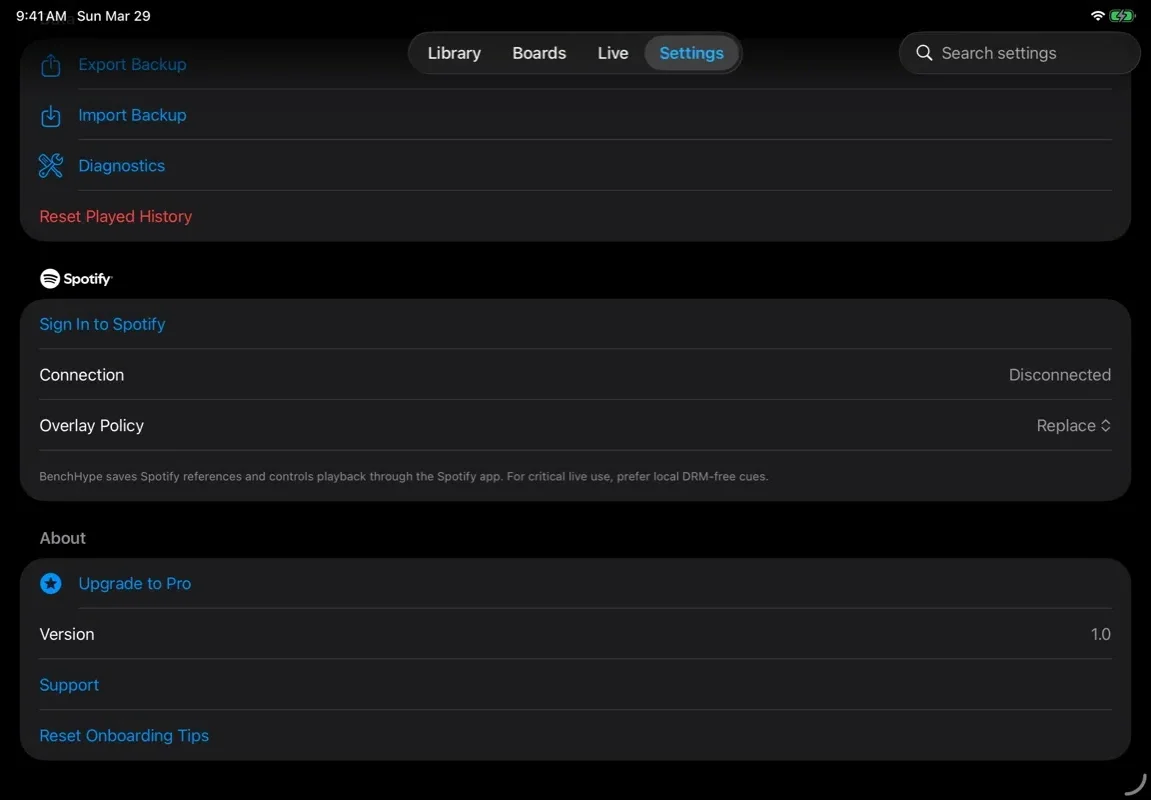Viewport: 1151px width, 800px height.
Task: Tap the Wi-Fi status icon
Action: coord(1097,16)
